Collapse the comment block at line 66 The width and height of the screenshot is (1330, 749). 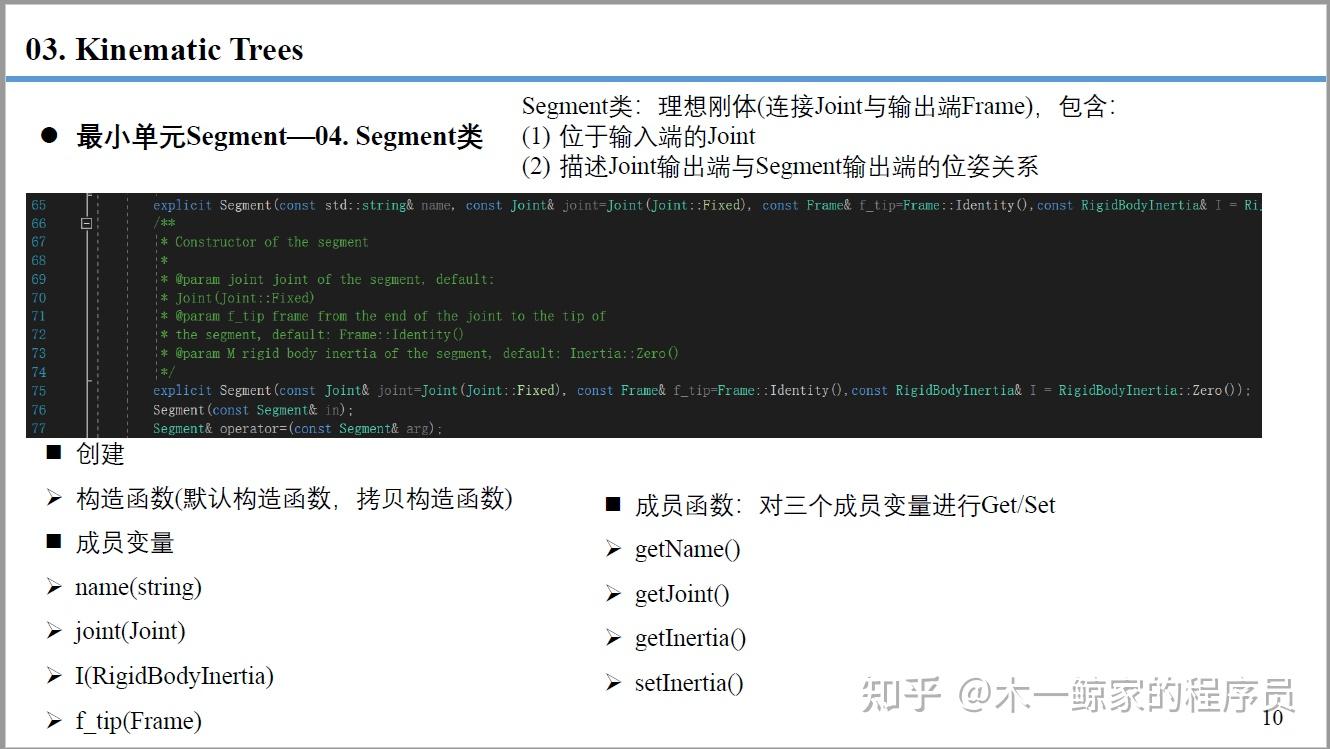(x=86, y=224)
